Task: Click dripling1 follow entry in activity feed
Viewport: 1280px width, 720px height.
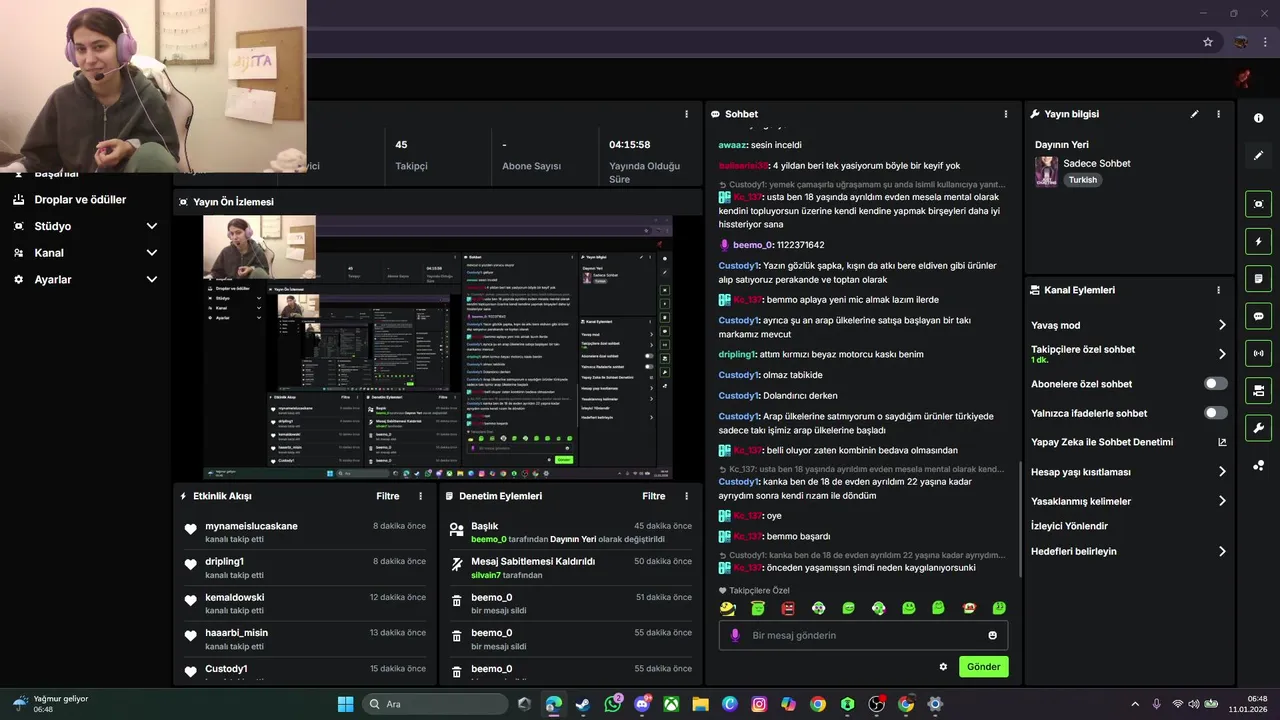Action: 304,567
